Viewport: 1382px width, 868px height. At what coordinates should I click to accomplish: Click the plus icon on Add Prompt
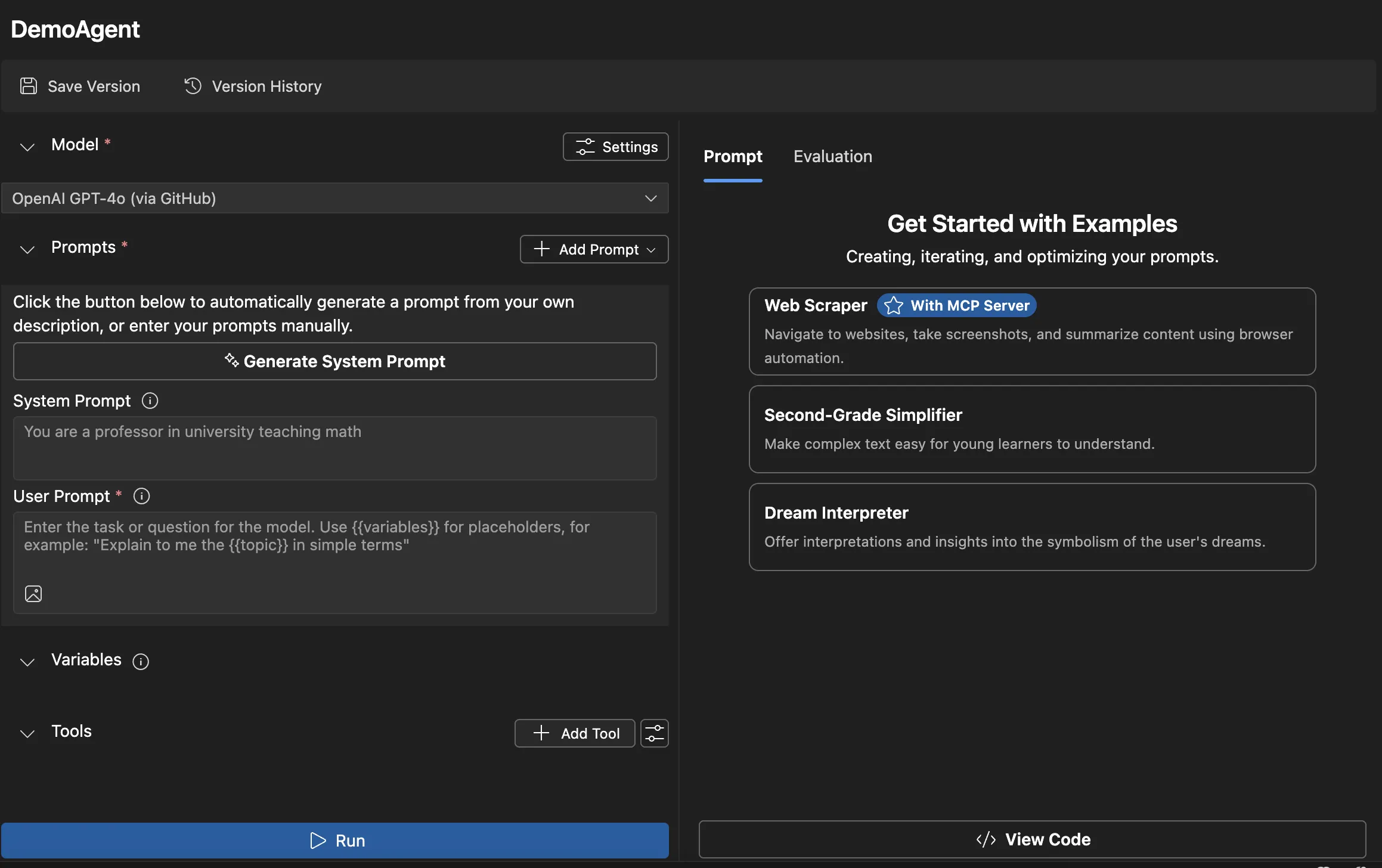541,249
